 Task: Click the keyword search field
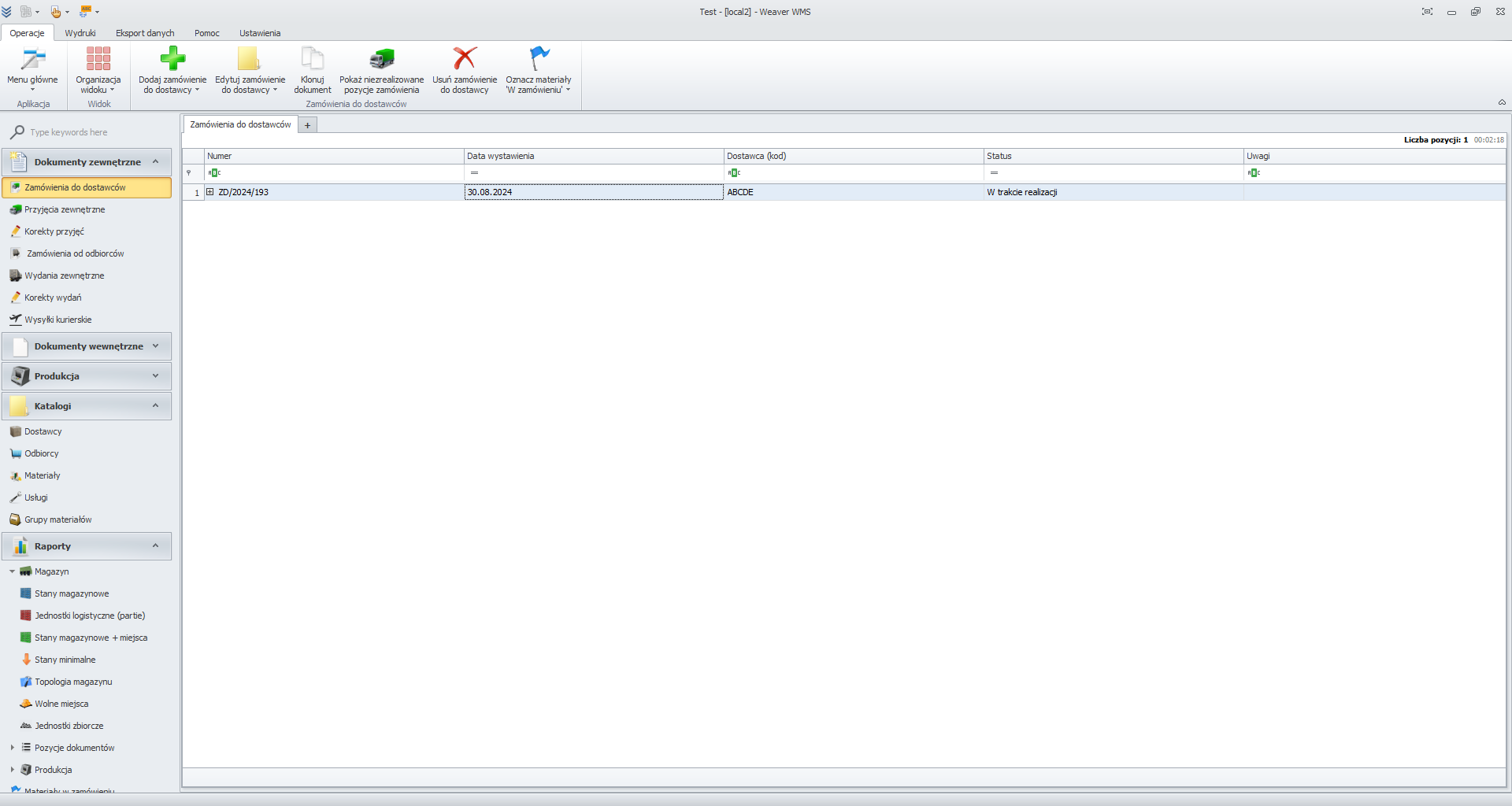coord(94,132)
